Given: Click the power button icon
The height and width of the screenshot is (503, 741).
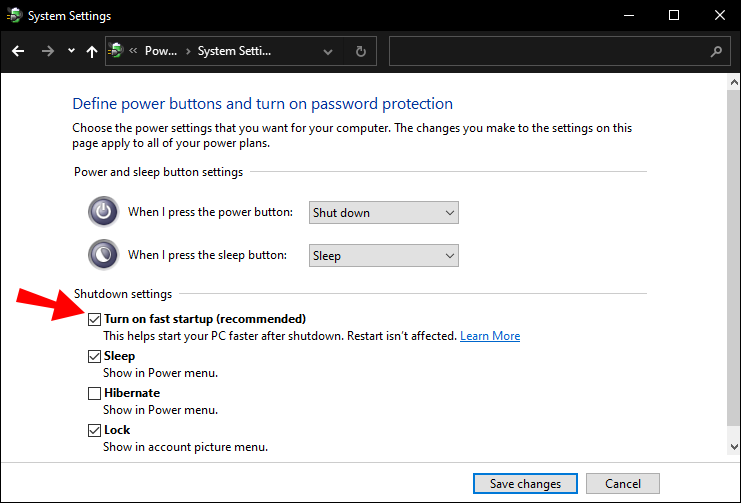Looking at the screenshot, I should click(x=103, y=212).
